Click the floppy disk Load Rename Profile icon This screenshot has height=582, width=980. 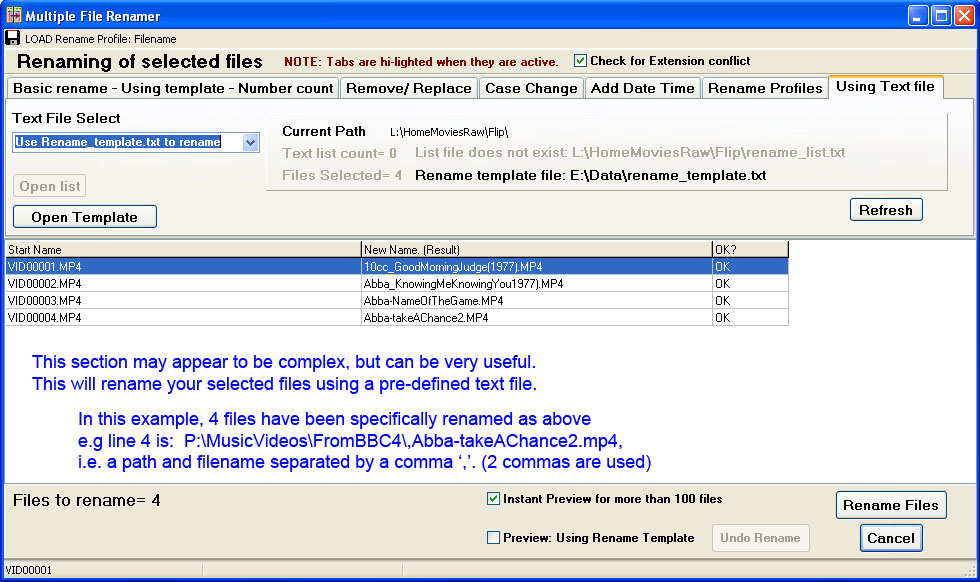[x=12, y=38]
